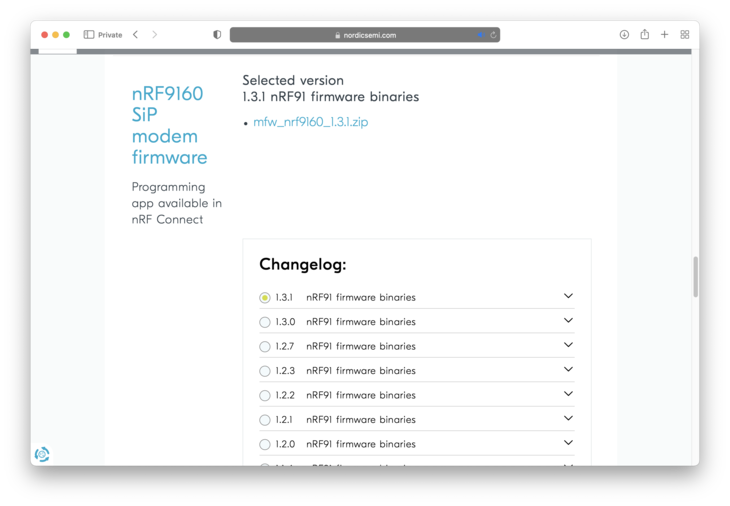Click the yellow minimize window button
Screen dimensions: 730x506
(x=55, y=35)
